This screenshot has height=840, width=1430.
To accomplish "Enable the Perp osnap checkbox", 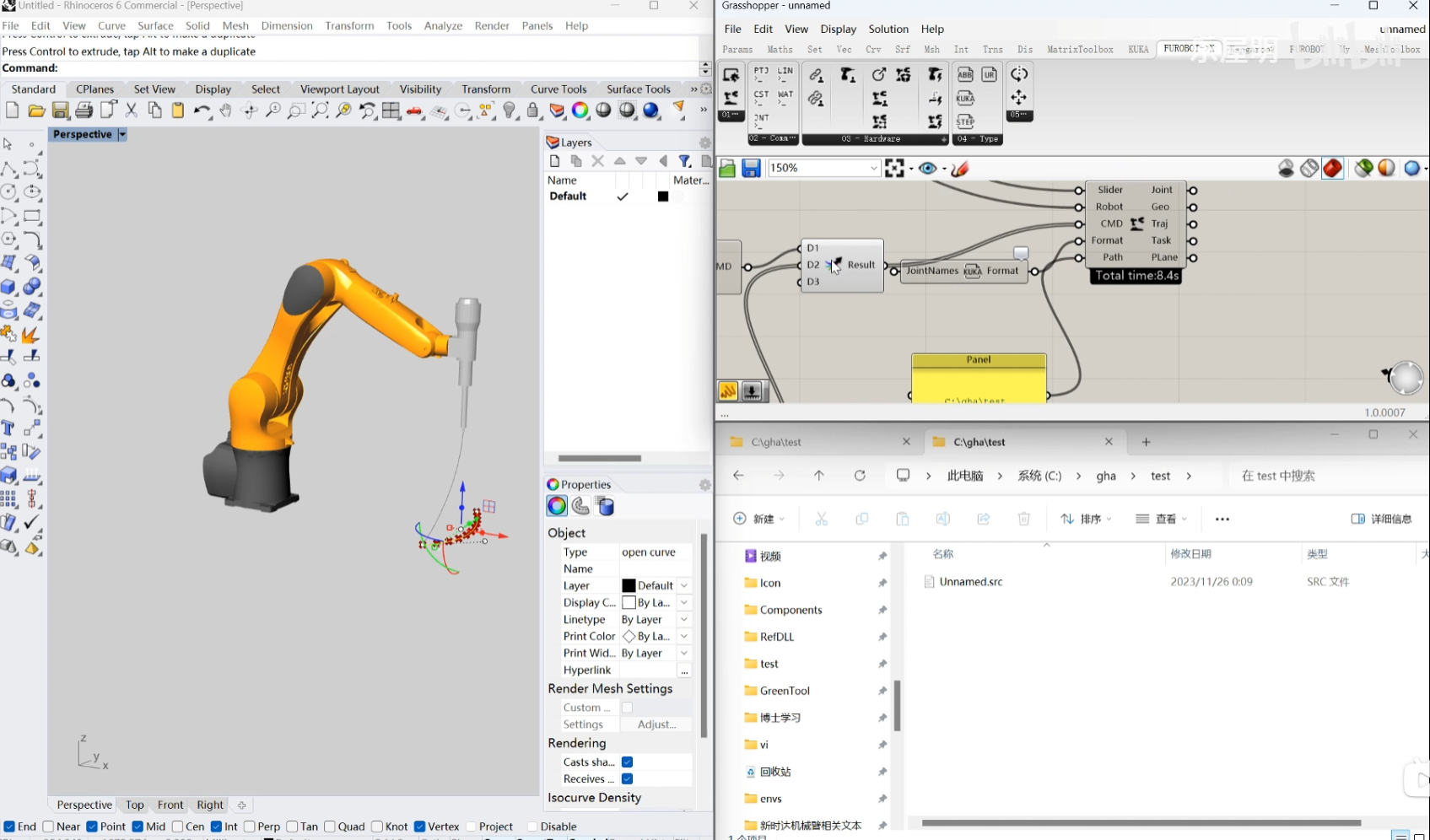I will [x=250, y=827].
